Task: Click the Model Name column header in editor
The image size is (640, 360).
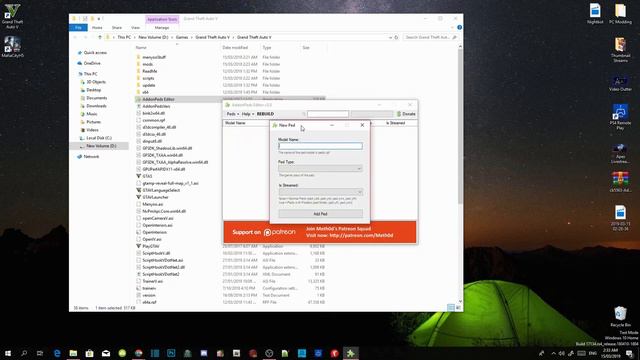Action: (236, 123)
